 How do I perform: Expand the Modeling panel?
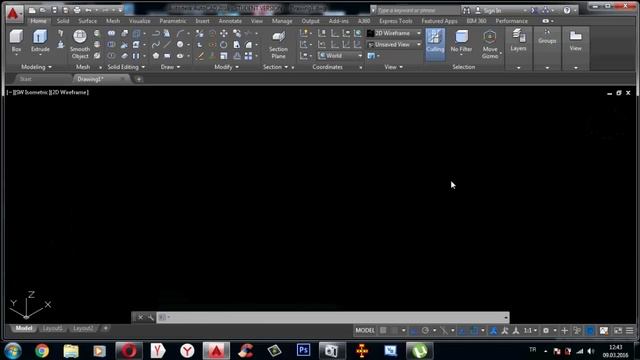point(37,67)
